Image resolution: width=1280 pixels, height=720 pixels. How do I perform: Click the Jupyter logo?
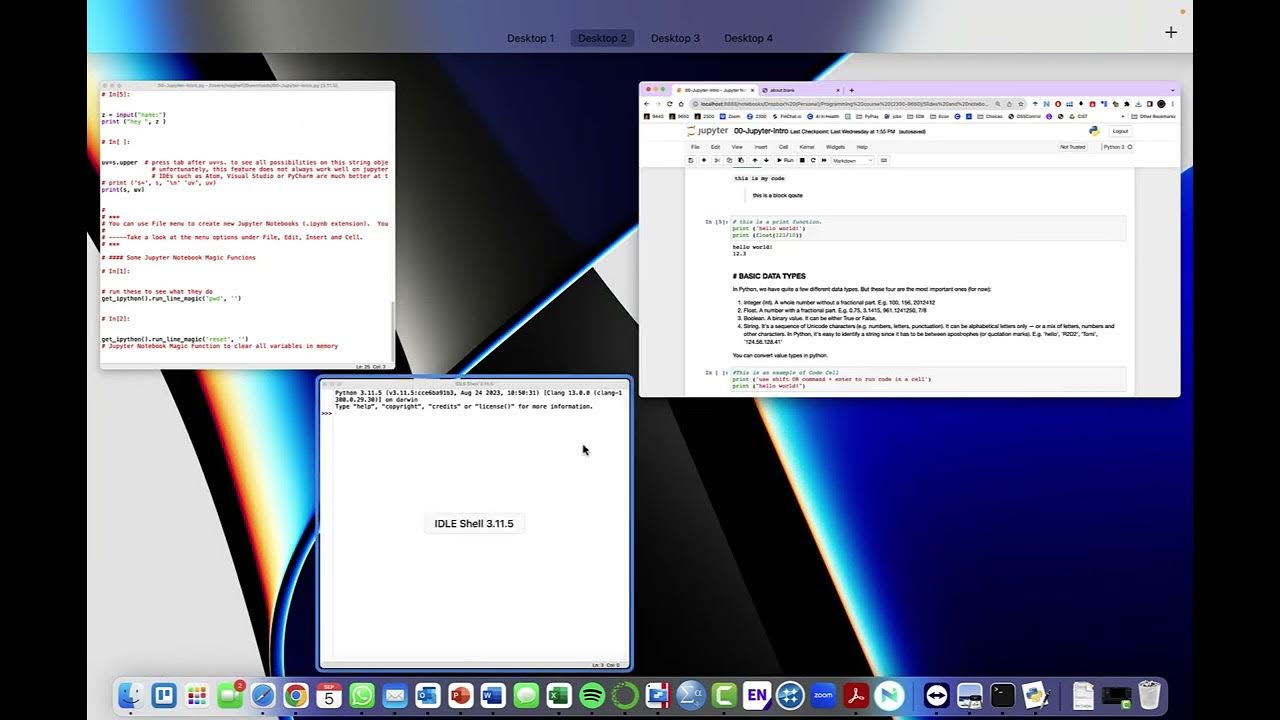tap(707, 131)
